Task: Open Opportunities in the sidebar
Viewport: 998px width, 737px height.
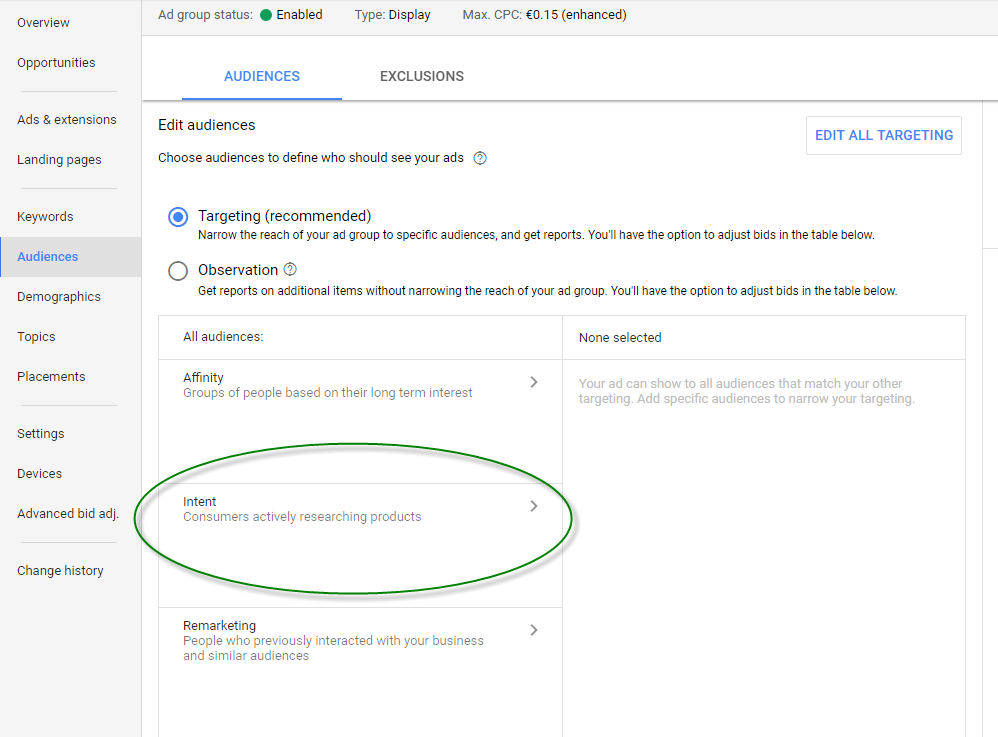Action: click(x=56, y=63)
